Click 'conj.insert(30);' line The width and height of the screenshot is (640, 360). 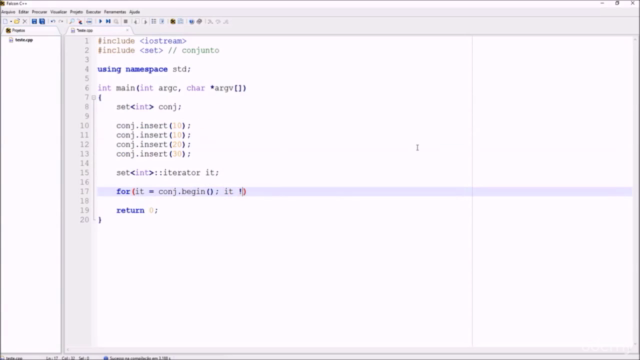tap(153, 154)
